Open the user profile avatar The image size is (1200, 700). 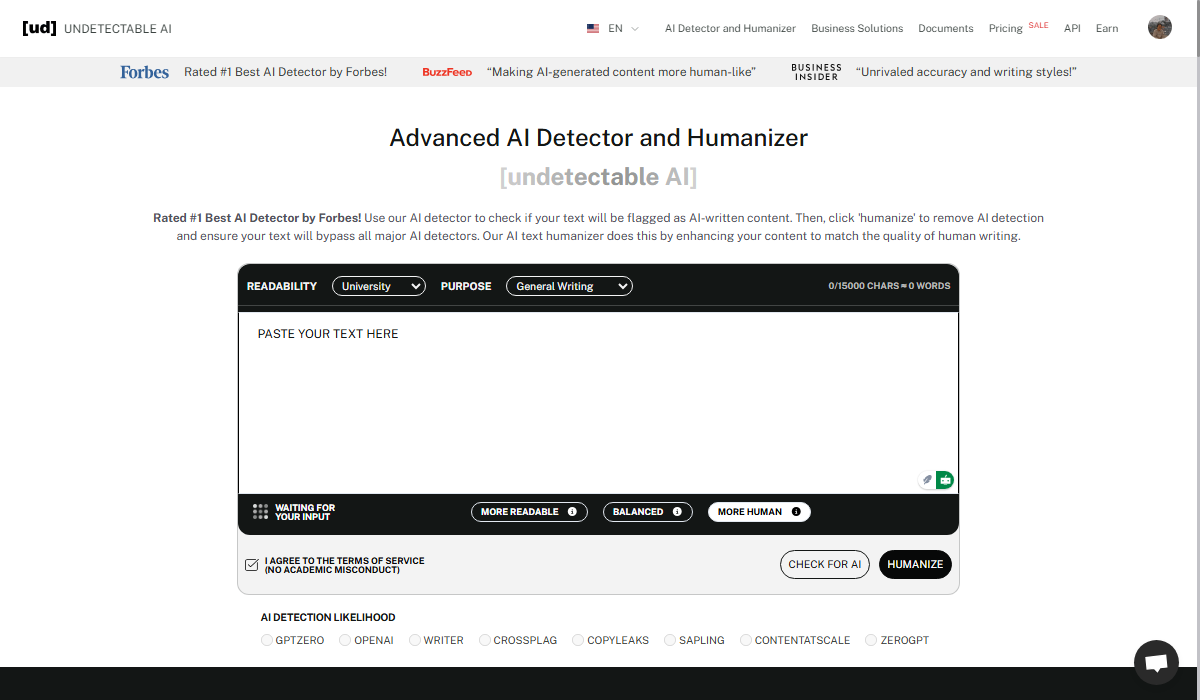click(x=1159, y=28)
